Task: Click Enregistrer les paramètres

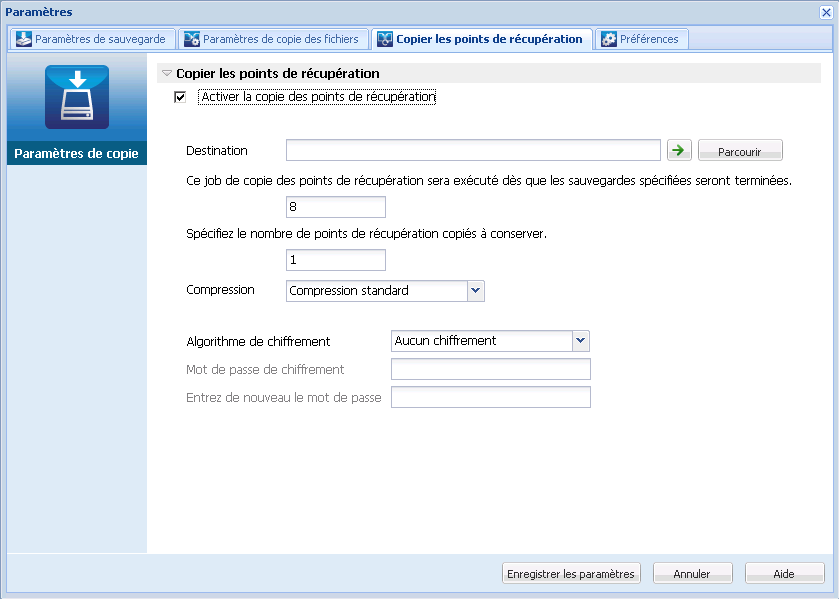Action: tap(571, 573)
